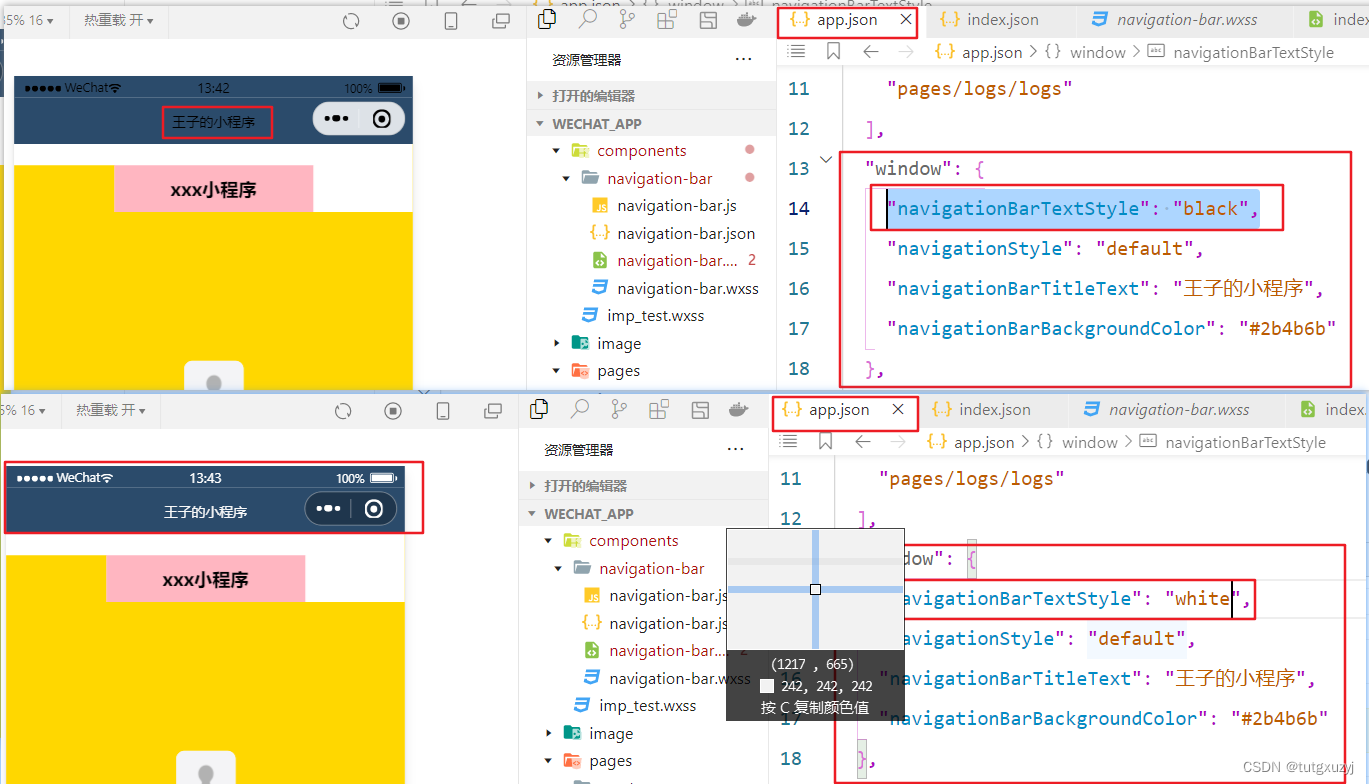Click the outline list icon in the lower editor breadcrumb bar

[x=788, y=441]
